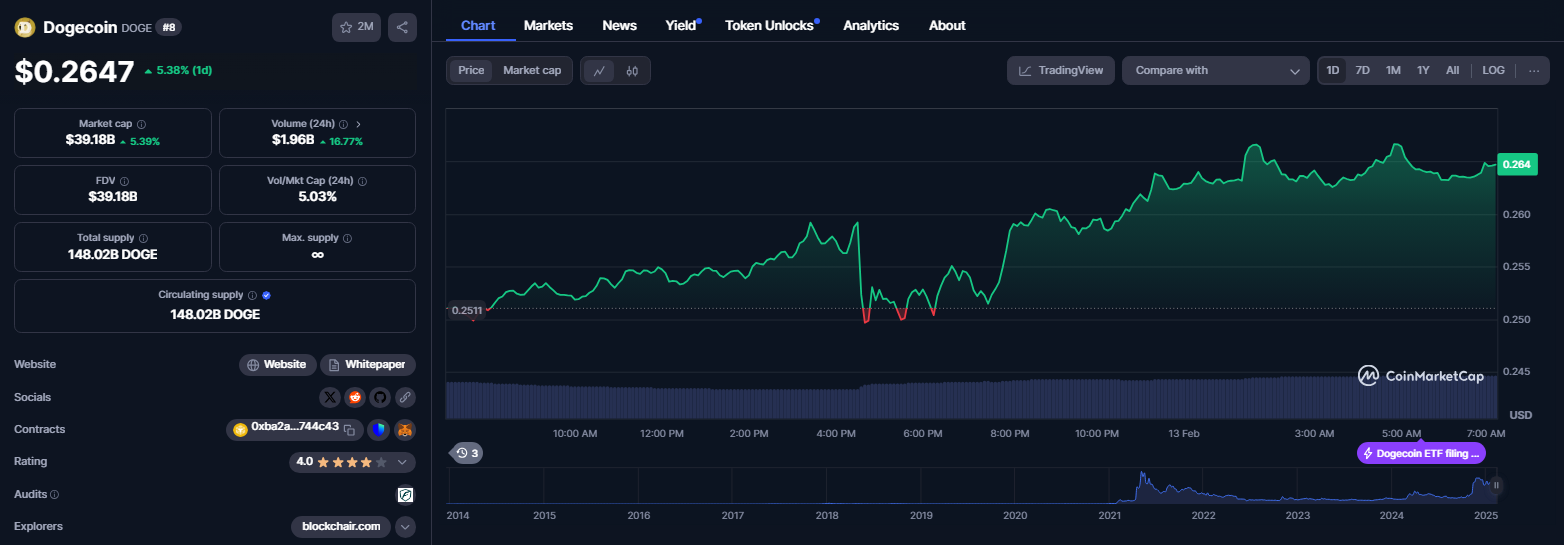Image resolution: width=1564 pixels, height=545 pixels.
Task: Copy the 0xba2a...744c43 contract address
Action: pos(349,430)
